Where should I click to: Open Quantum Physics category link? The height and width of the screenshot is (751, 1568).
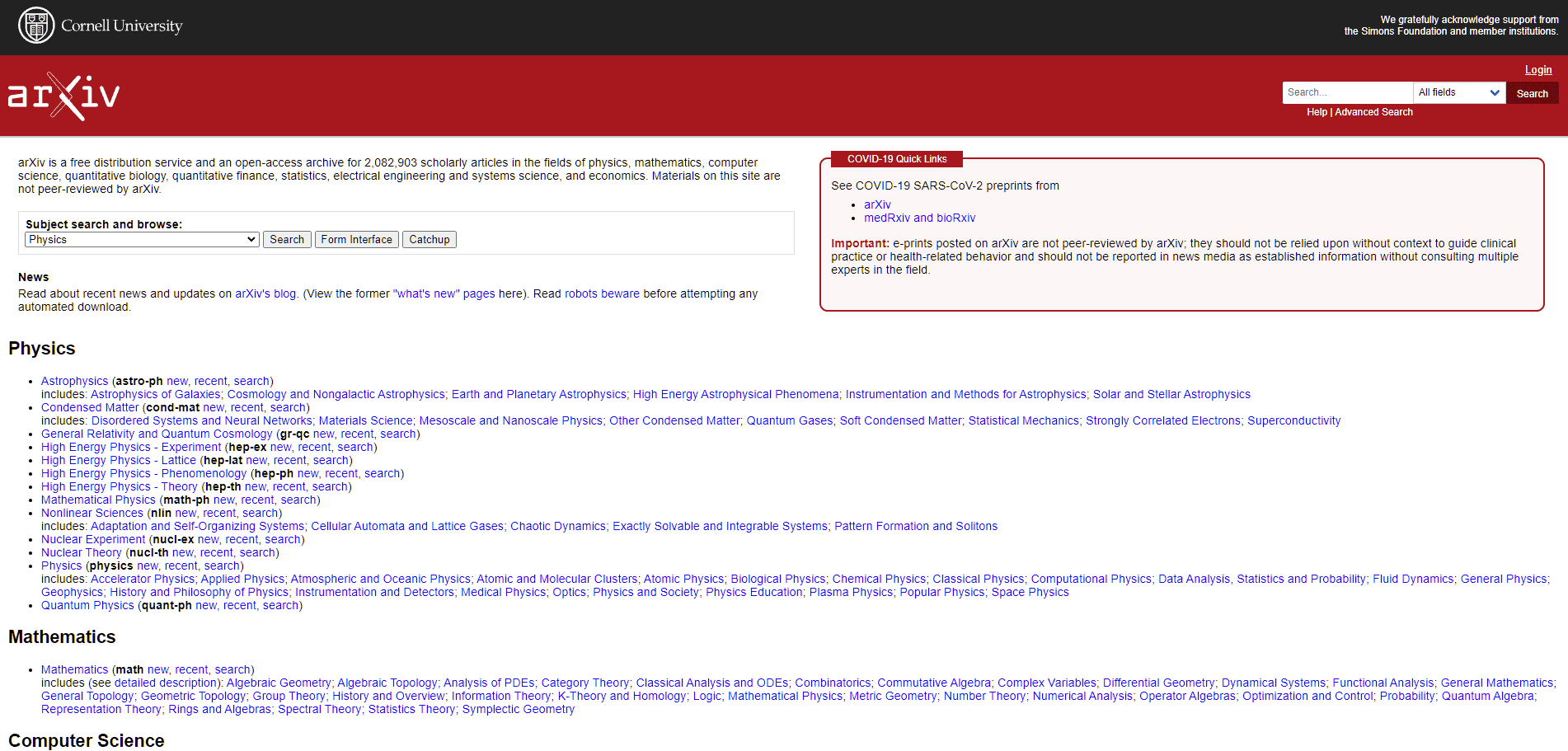coord(87,605)
